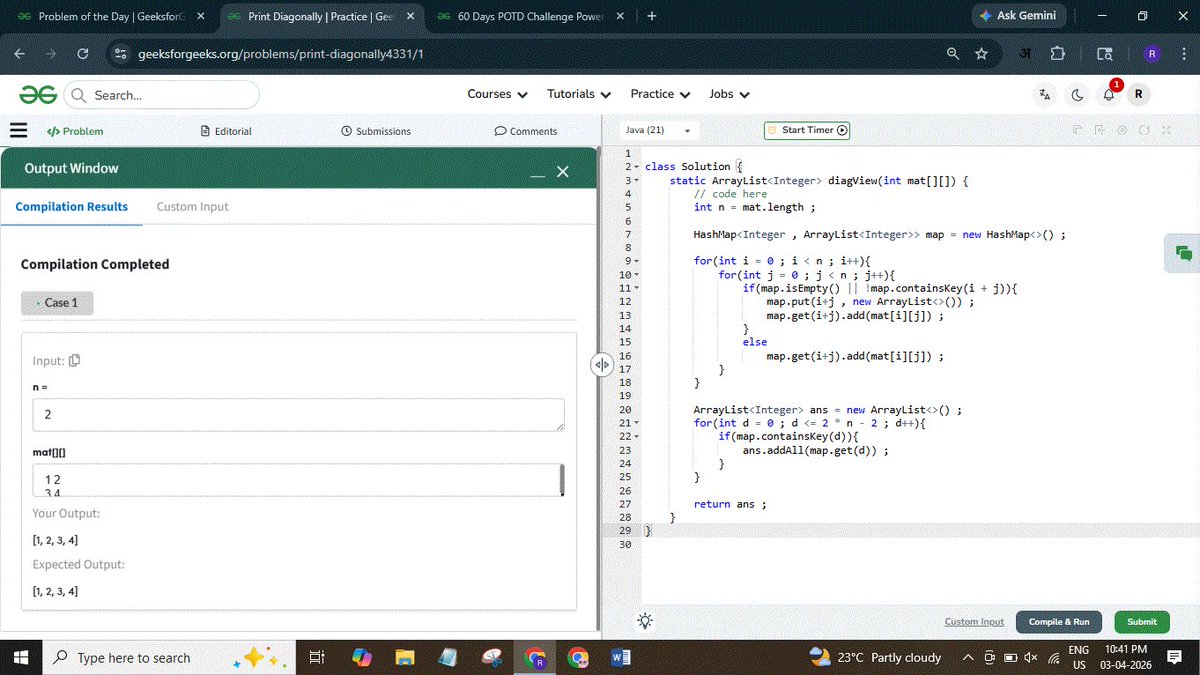Viewport: 1200px width, 675px height.
Task: Click the GeeksforGeeks logo
Action: pos(37,94)
